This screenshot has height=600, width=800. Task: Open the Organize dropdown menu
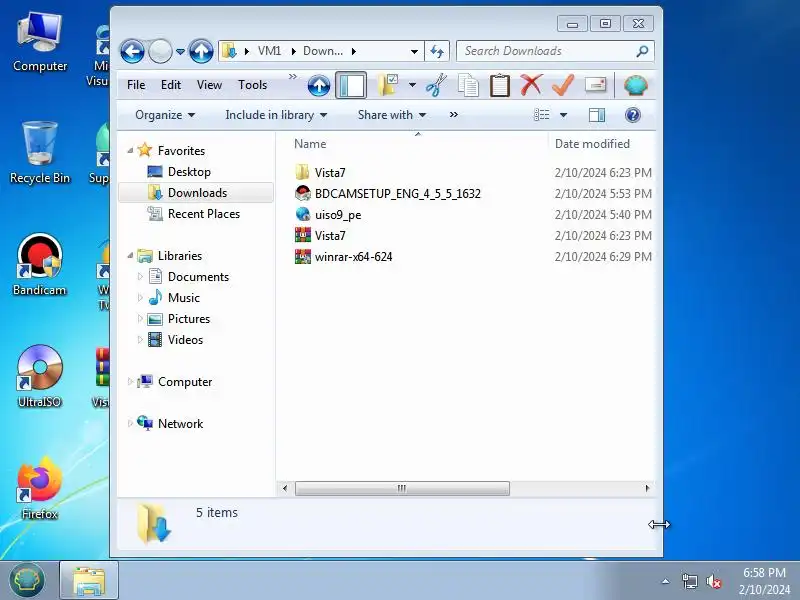pyautogui.click(x=165, y=115)
